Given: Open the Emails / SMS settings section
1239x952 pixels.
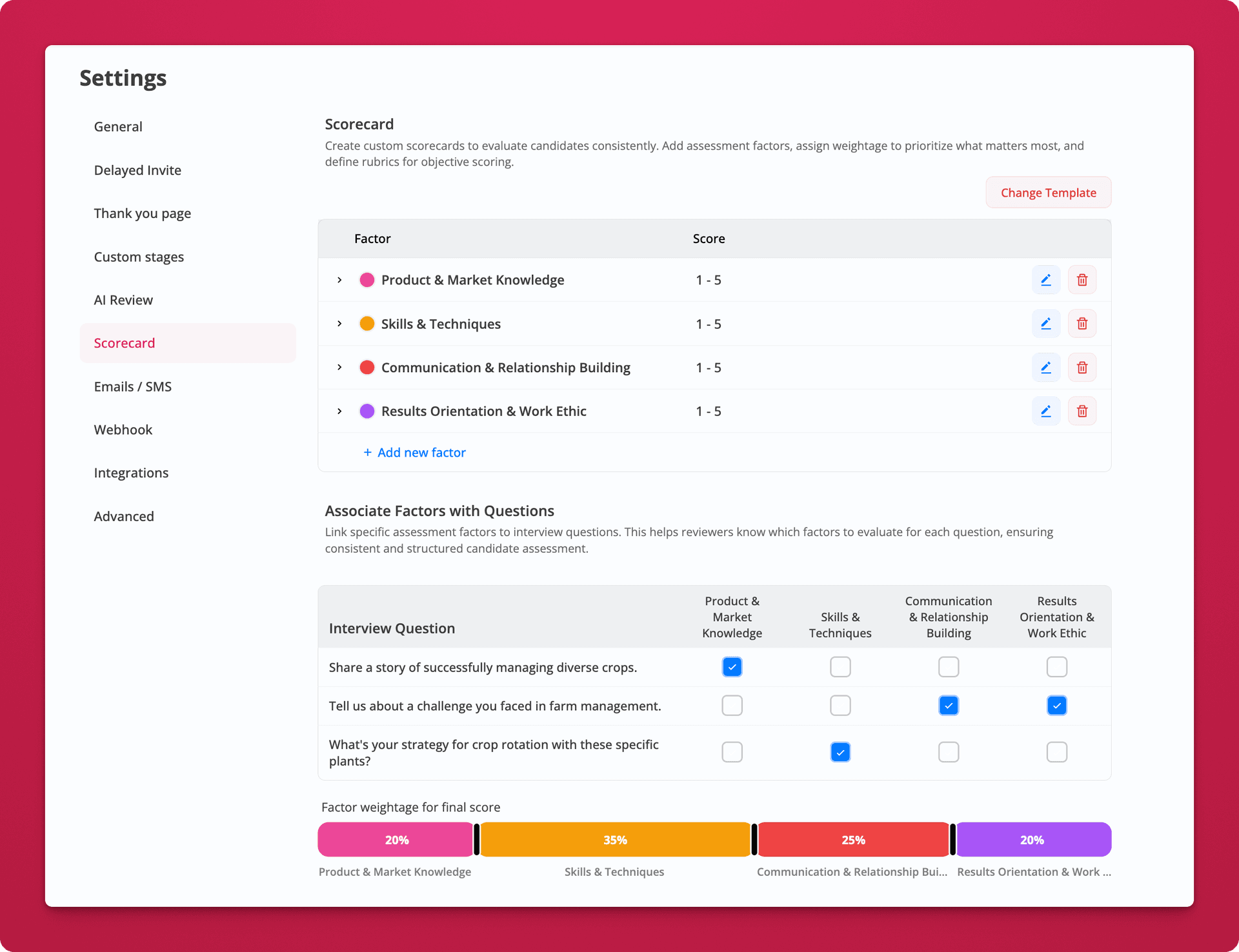Looking at the screenshot, I should [132, 386].
